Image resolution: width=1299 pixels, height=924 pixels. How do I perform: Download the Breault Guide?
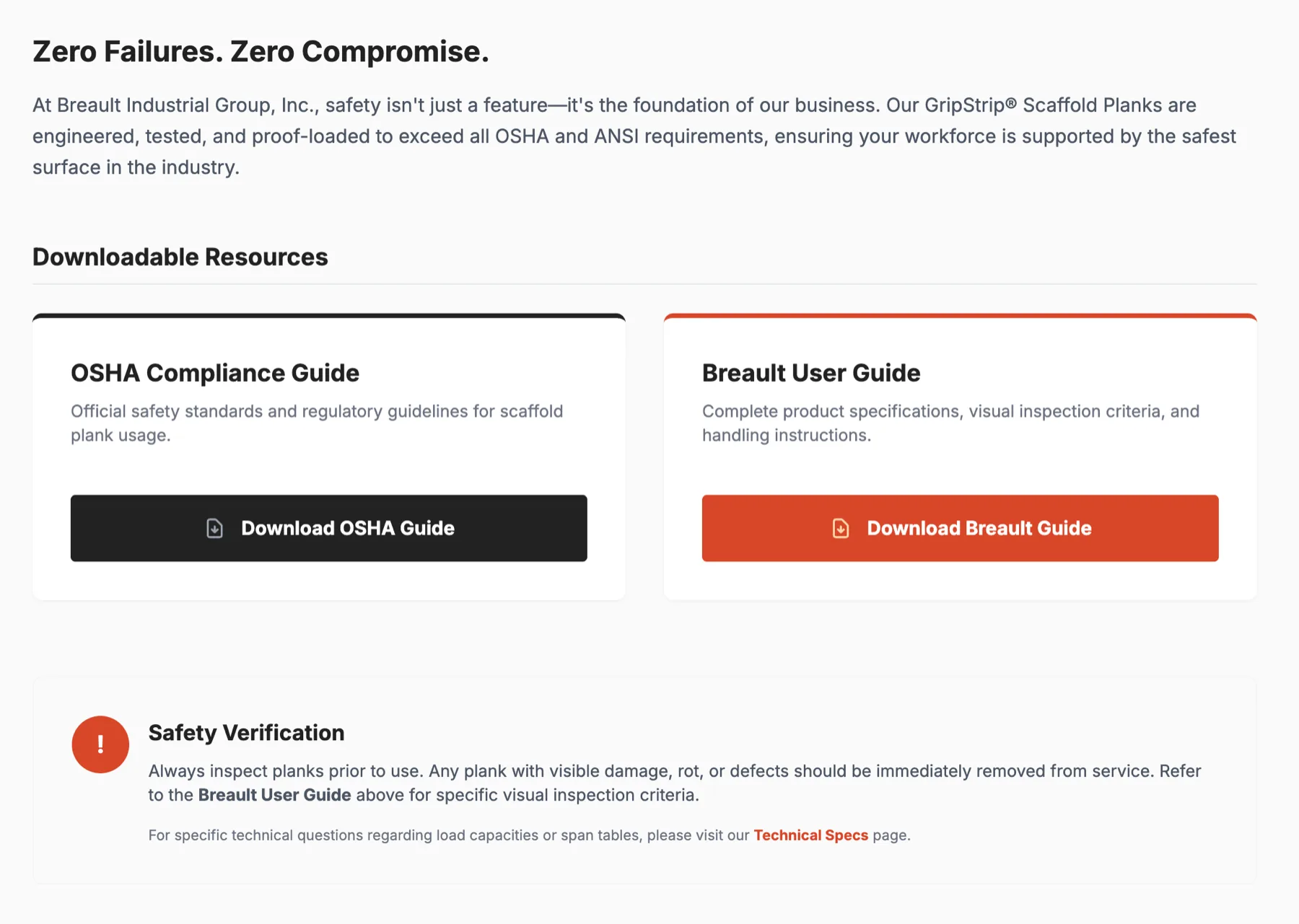[961, 528]
